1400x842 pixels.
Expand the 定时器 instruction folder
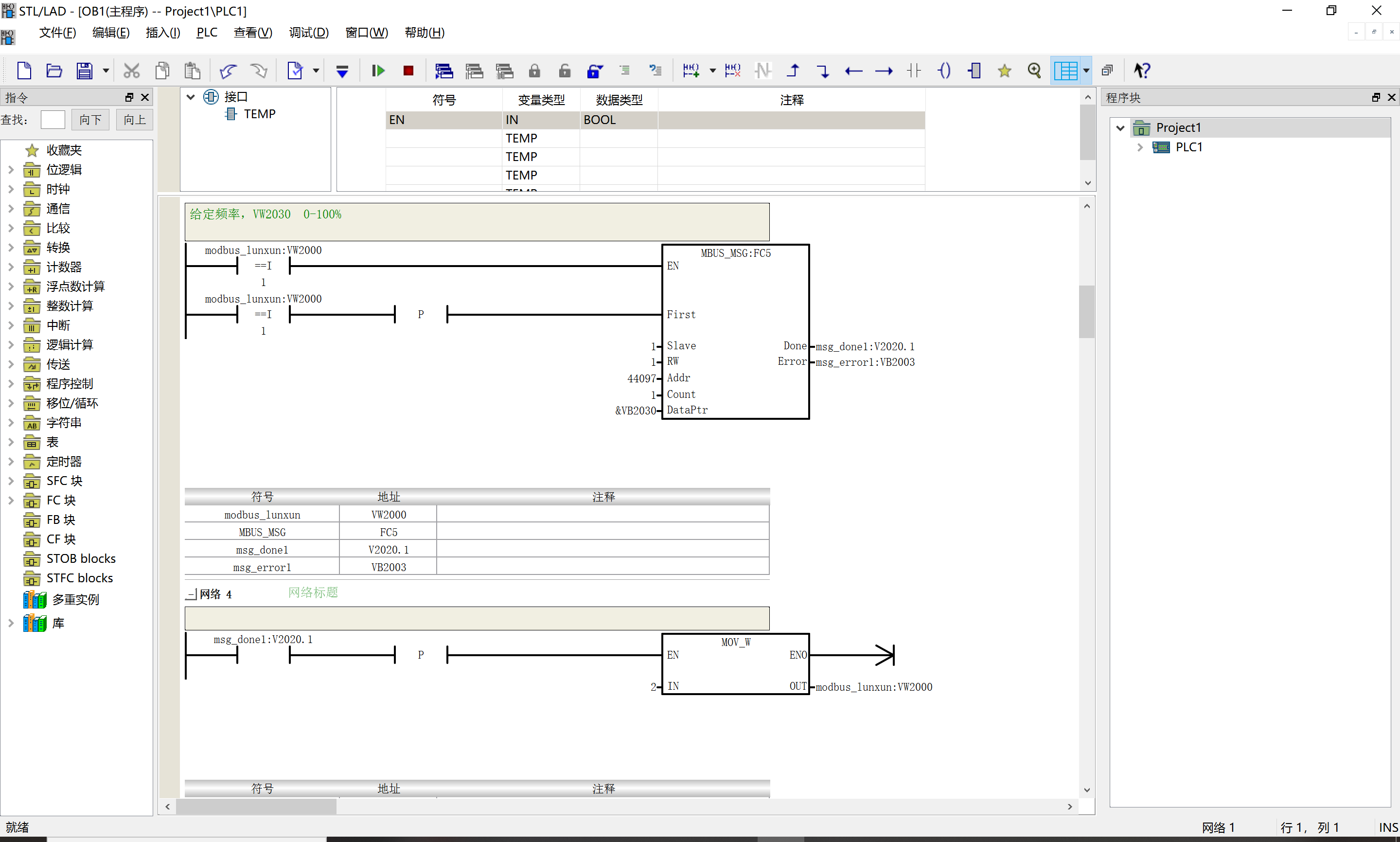click(x=11, y=462)
